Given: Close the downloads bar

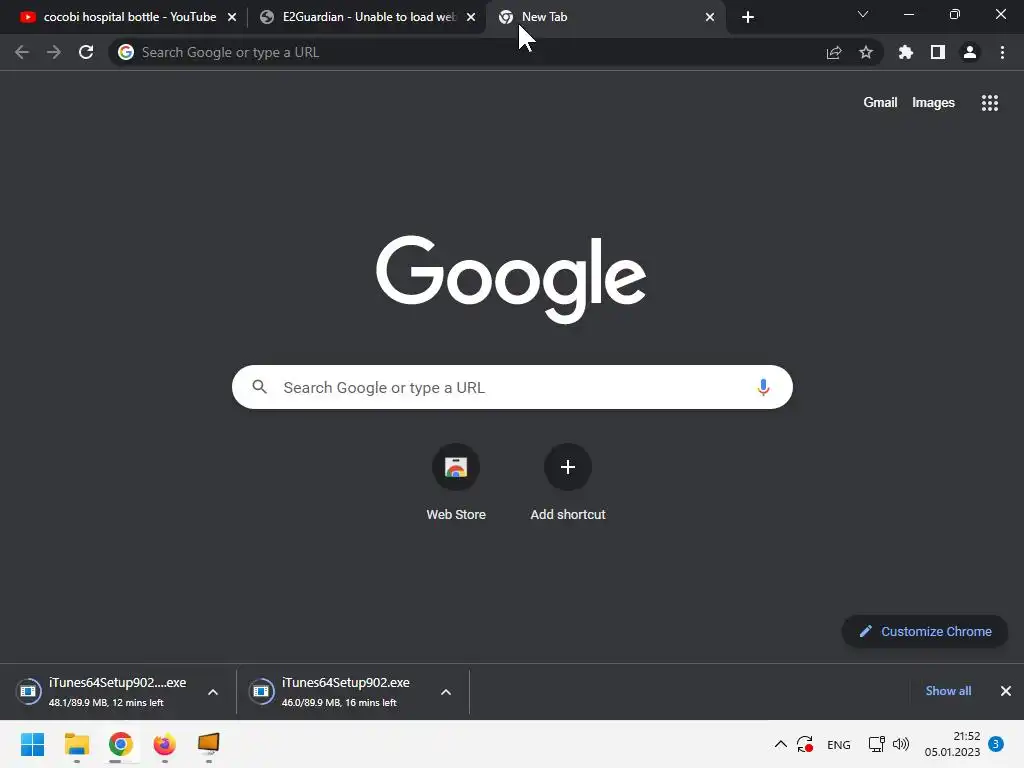Looking at the screenshot, I should 1006,691.
